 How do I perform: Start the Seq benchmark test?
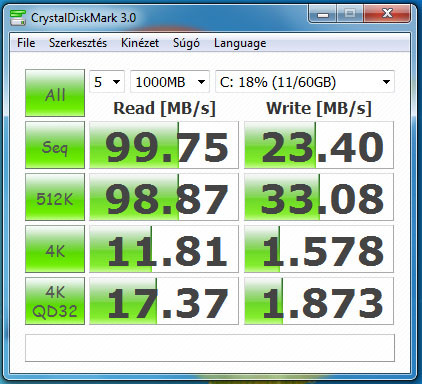pyautogui.click(x=55, y=145)
